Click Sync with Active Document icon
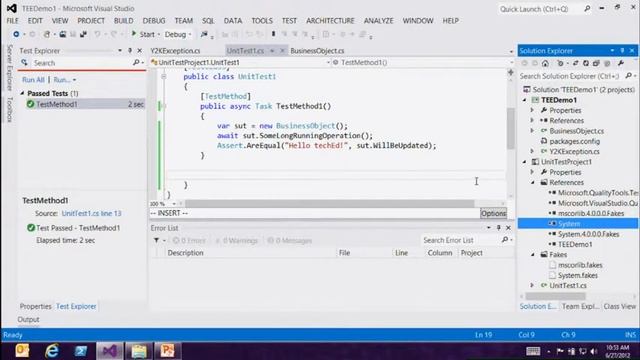Image resolution: width=640 pixels, height=360 pixels. coord(576,63)
